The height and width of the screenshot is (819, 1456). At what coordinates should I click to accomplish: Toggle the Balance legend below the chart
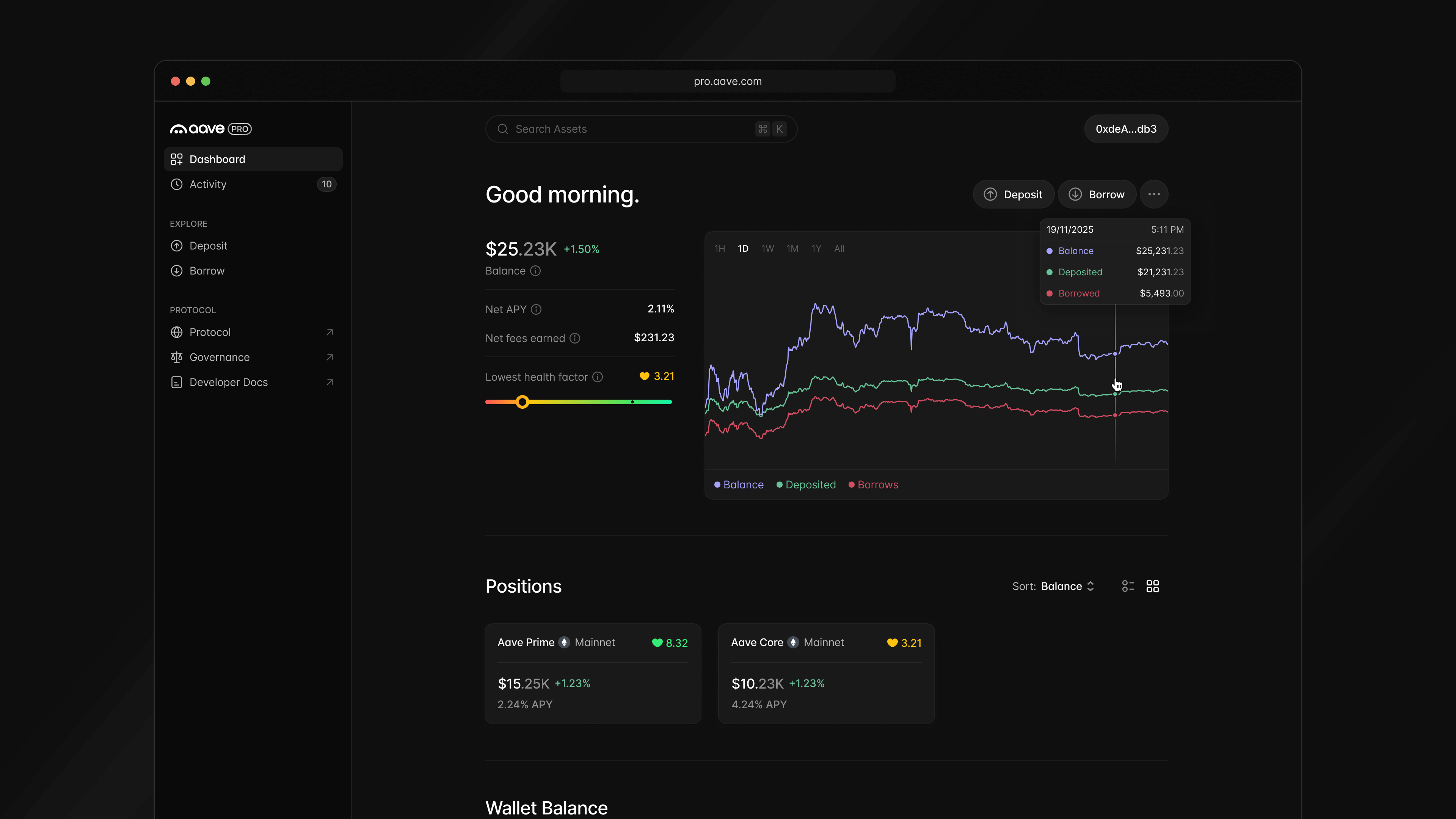click(738, 485)
